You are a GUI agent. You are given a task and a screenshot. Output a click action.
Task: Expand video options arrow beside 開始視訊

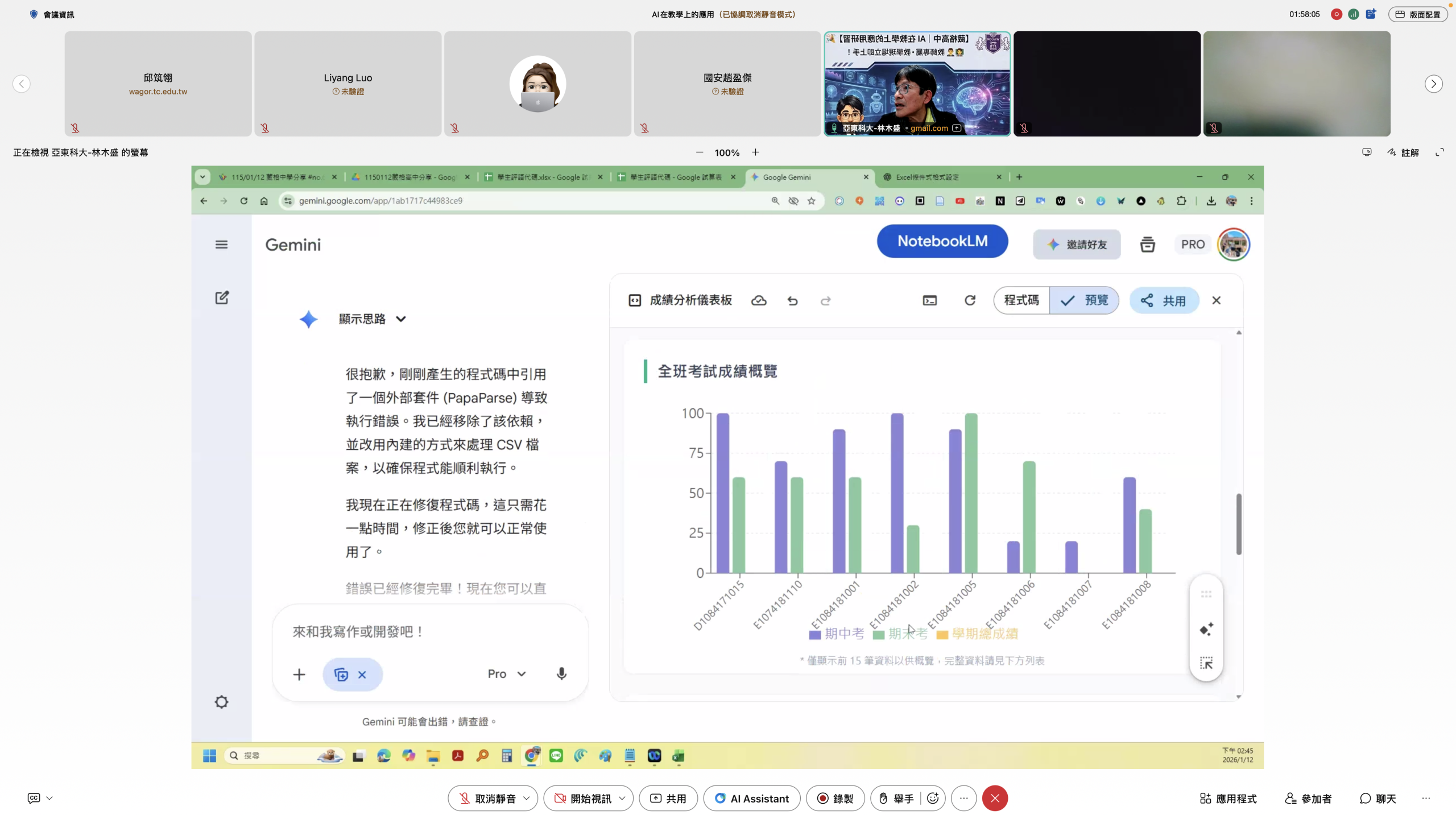point(622,799)
